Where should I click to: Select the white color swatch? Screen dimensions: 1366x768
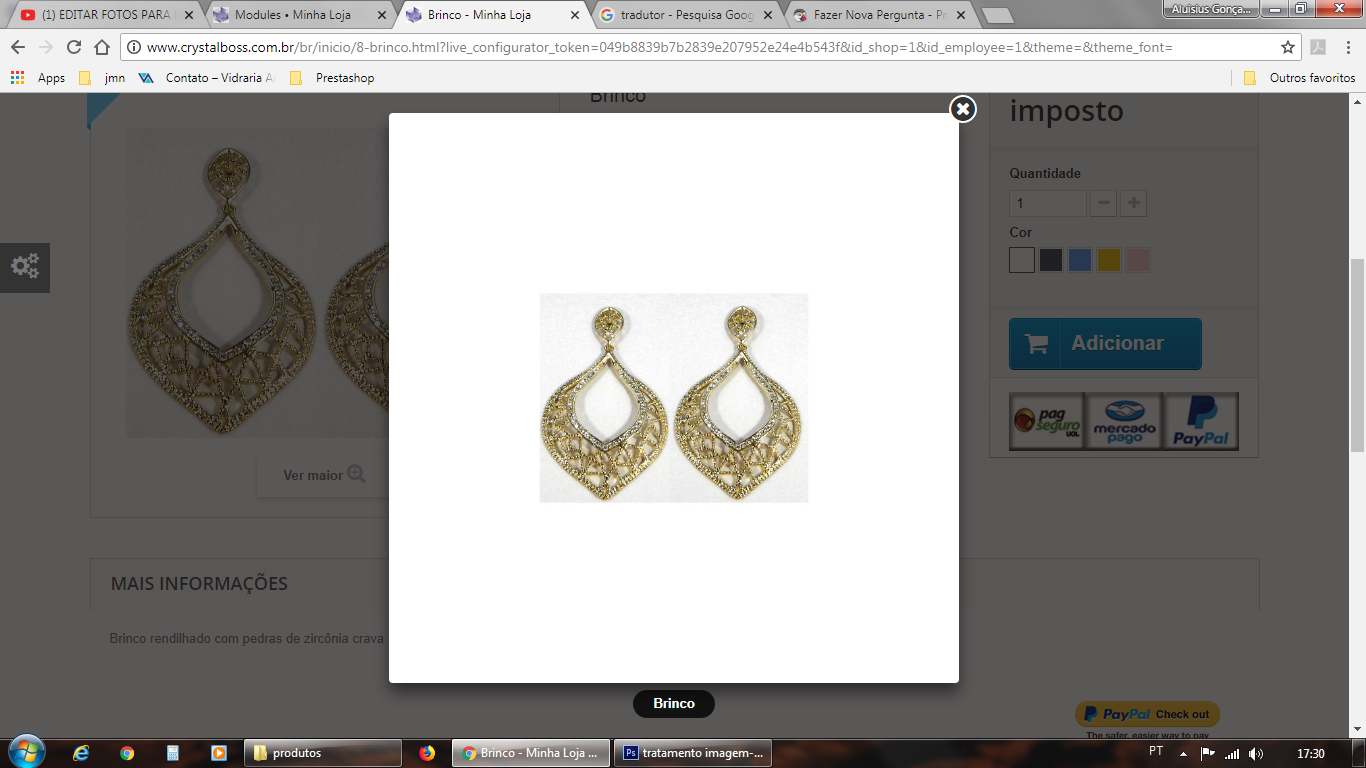pos(1022,260)
